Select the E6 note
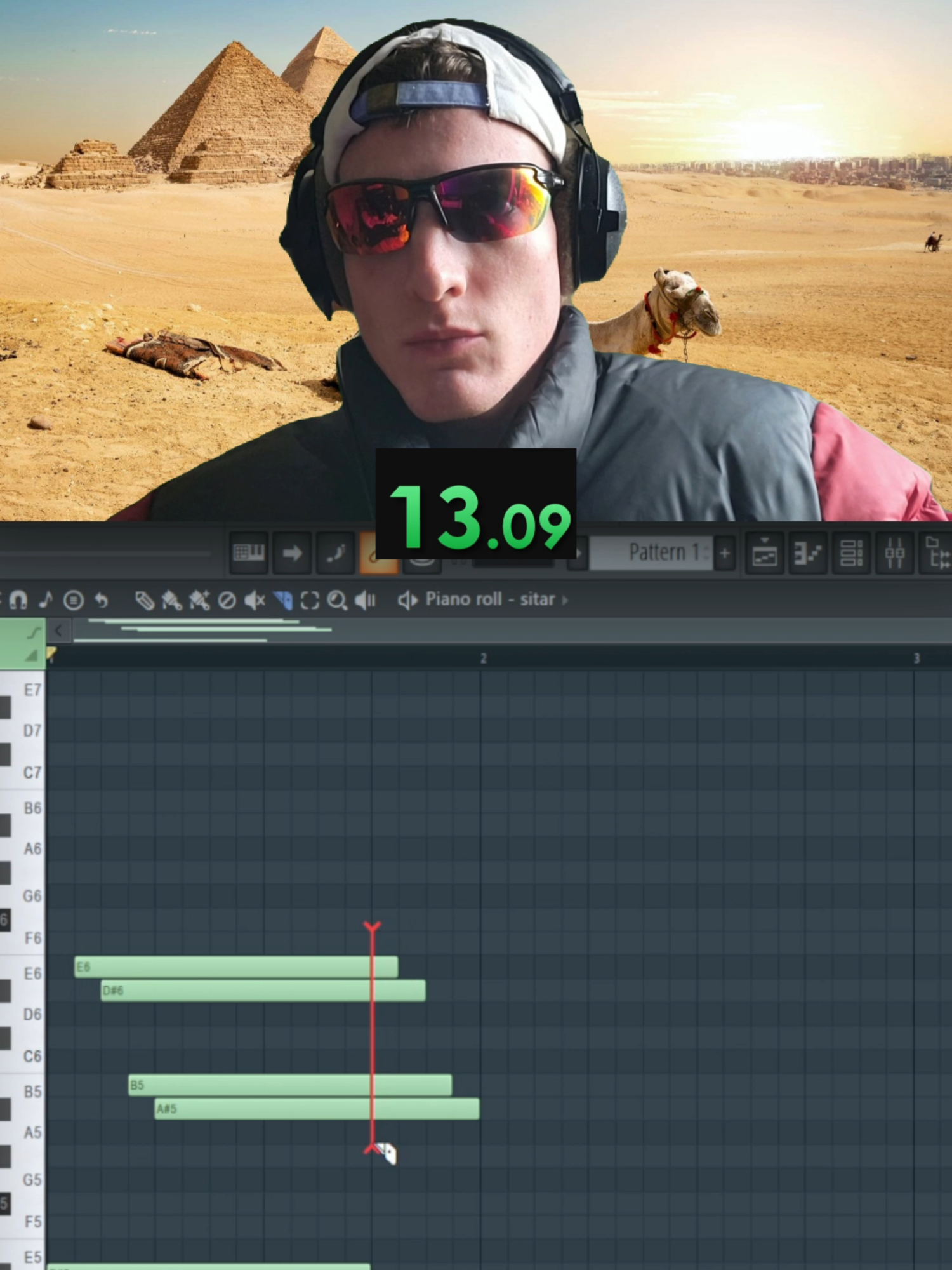Image resolution: width=952 pixels, height=1270 pixels. [236, 967]
